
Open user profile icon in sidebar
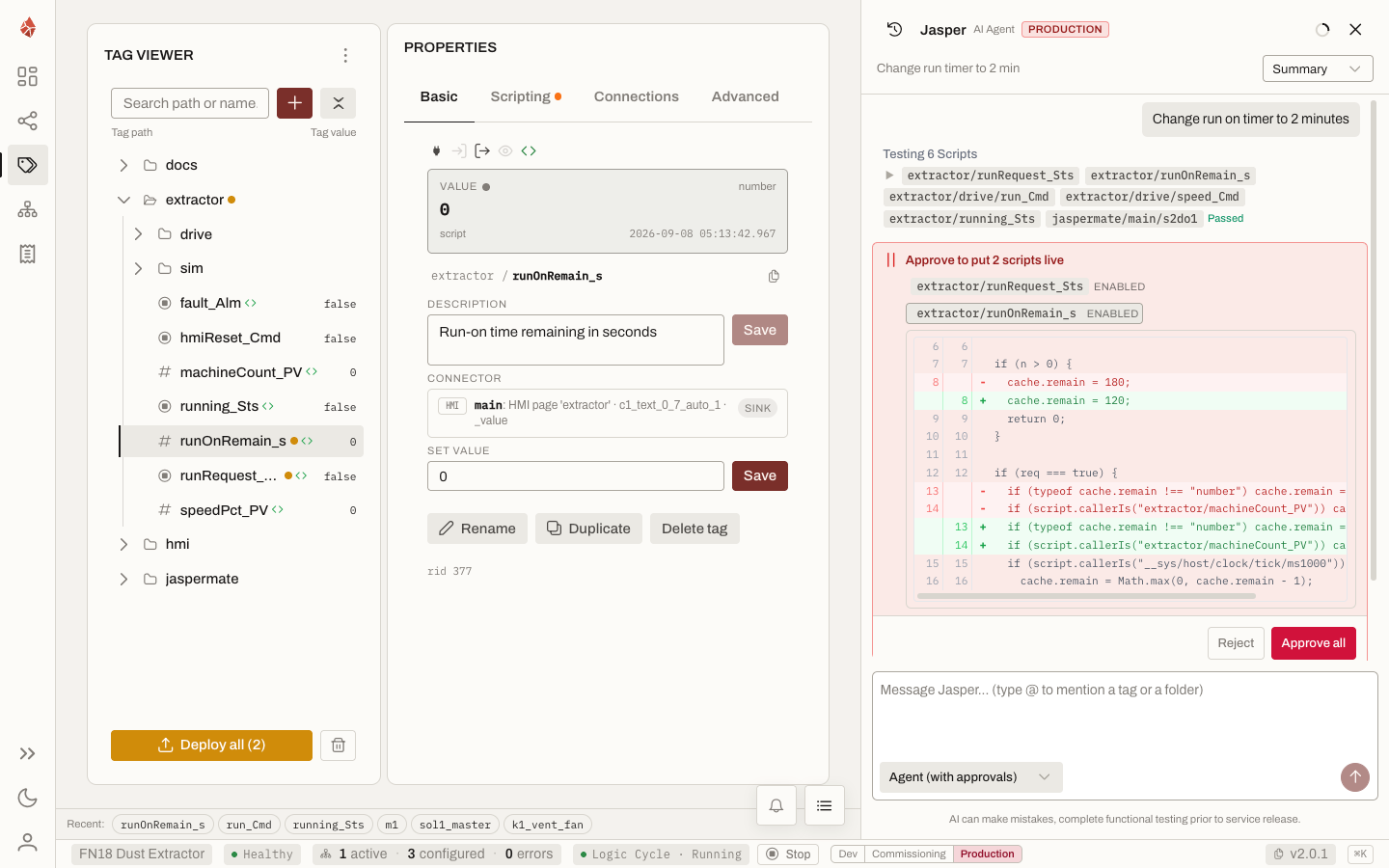[x=28, y=842]
